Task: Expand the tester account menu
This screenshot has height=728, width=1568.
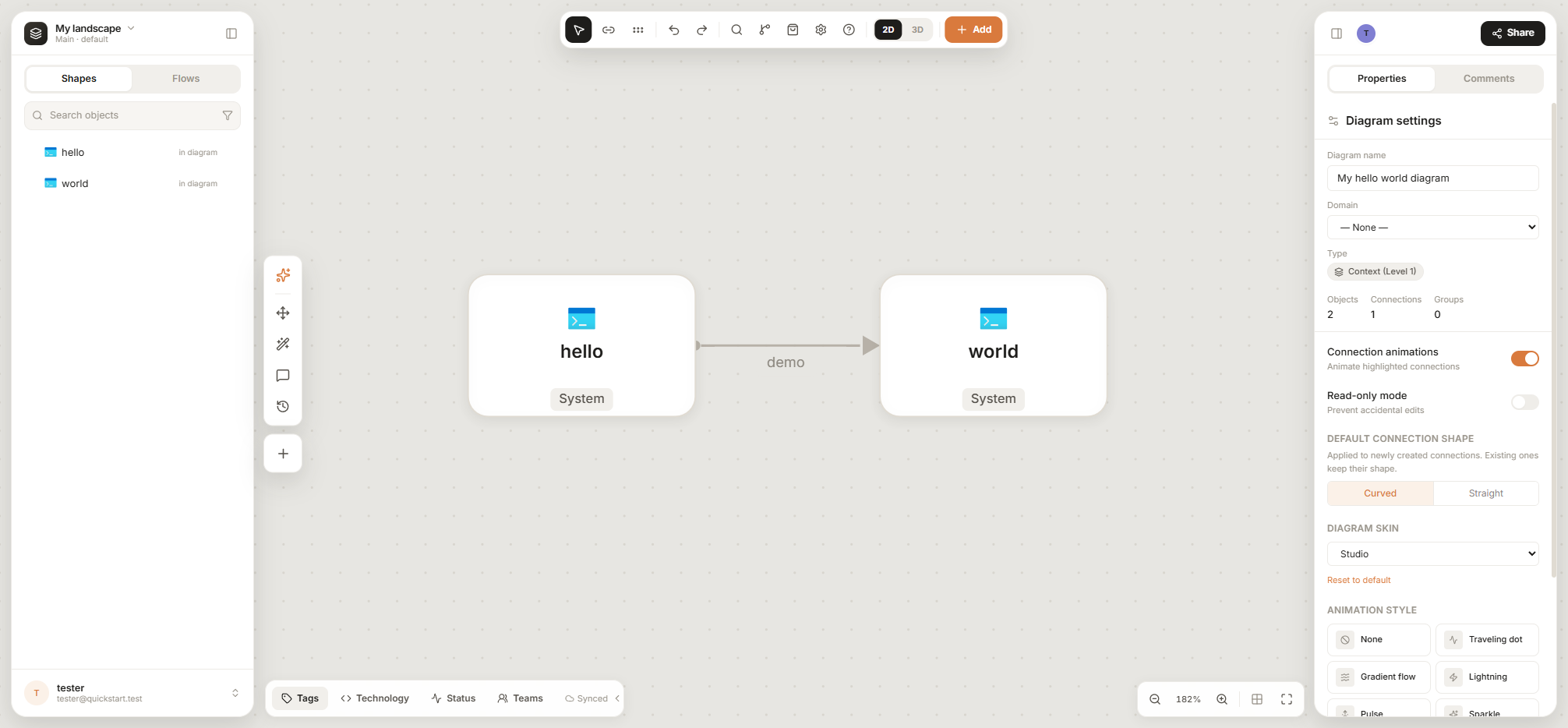Action: pos(235,693)
